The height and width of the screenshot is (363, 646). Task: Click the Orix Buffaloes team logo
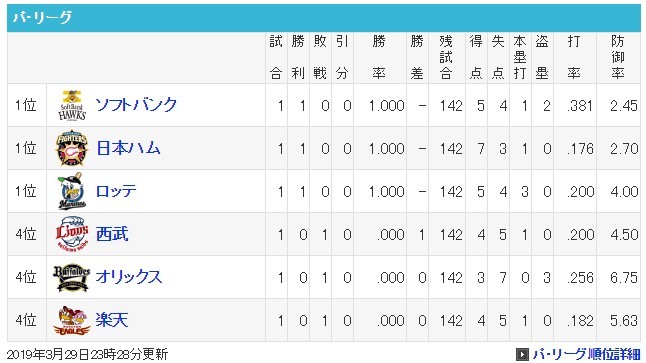point(72,277)
